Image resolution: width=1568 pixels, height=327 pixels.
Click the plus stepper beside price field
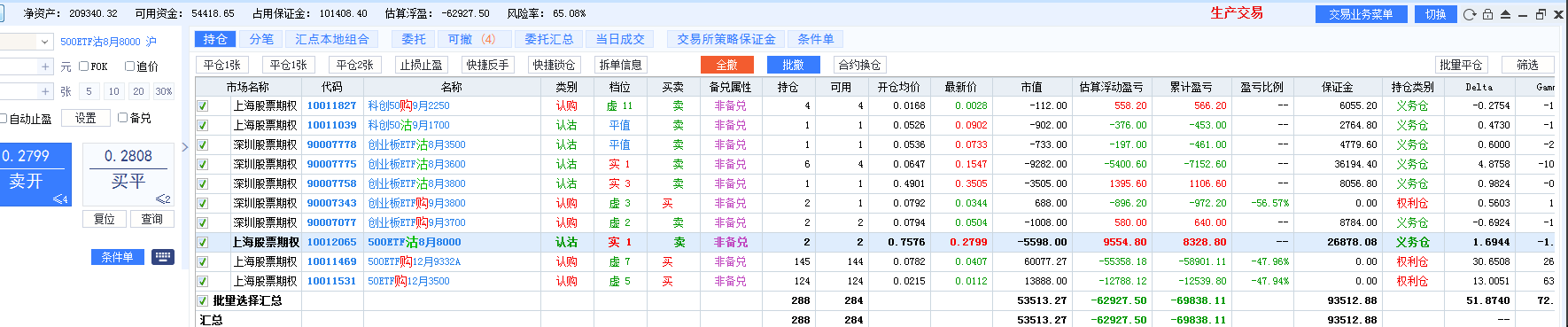[x=45, y=66]
